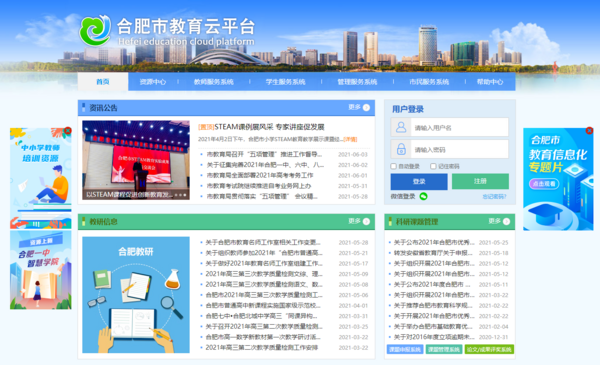Viewport: 600px width, 365px height.
Task: Click the green 注册 button
Action: [x=480, y=181]
